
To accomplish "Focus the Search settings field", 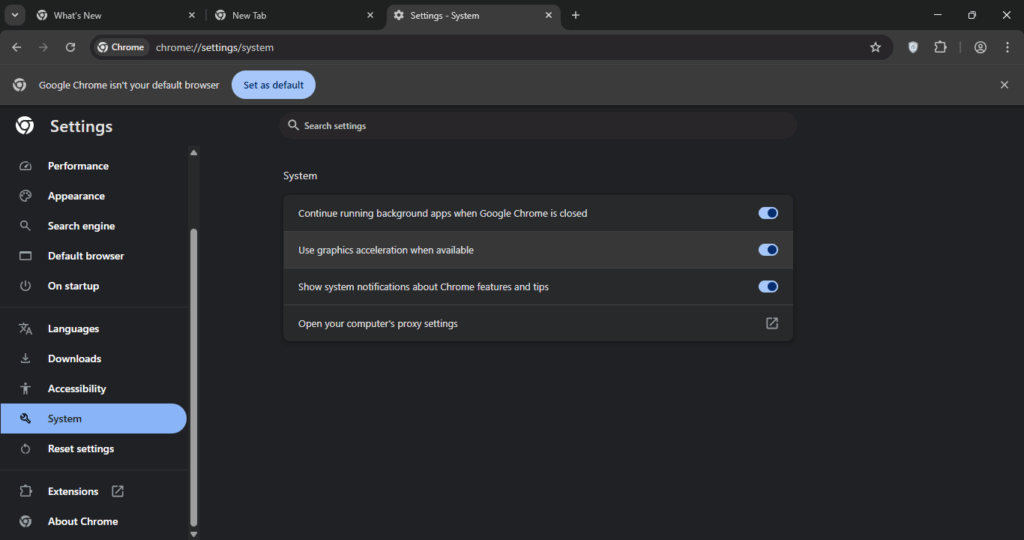I will [x=538, y=125].
